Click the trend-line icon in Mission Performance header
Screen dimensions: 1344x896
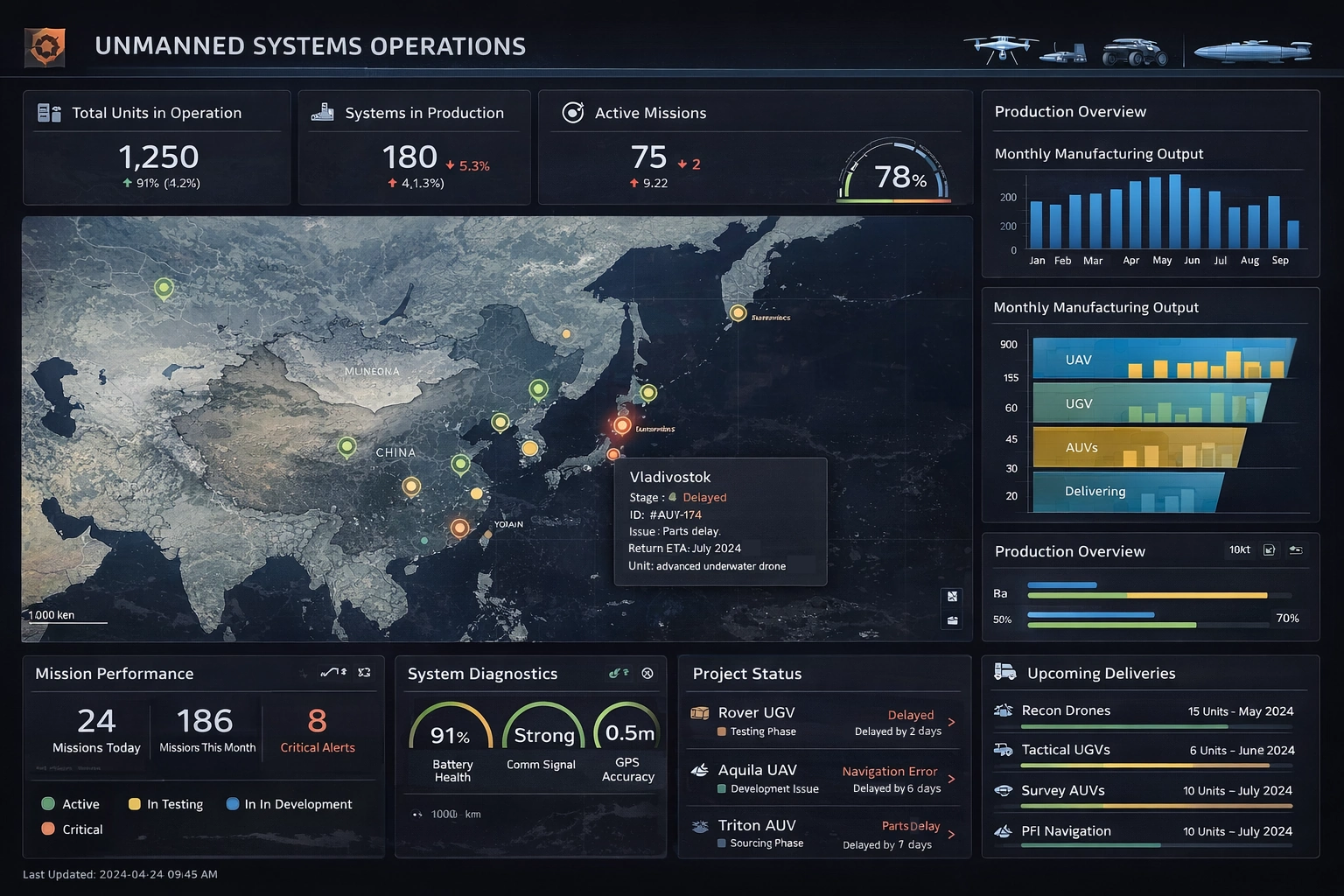click(x=331, y=673)
